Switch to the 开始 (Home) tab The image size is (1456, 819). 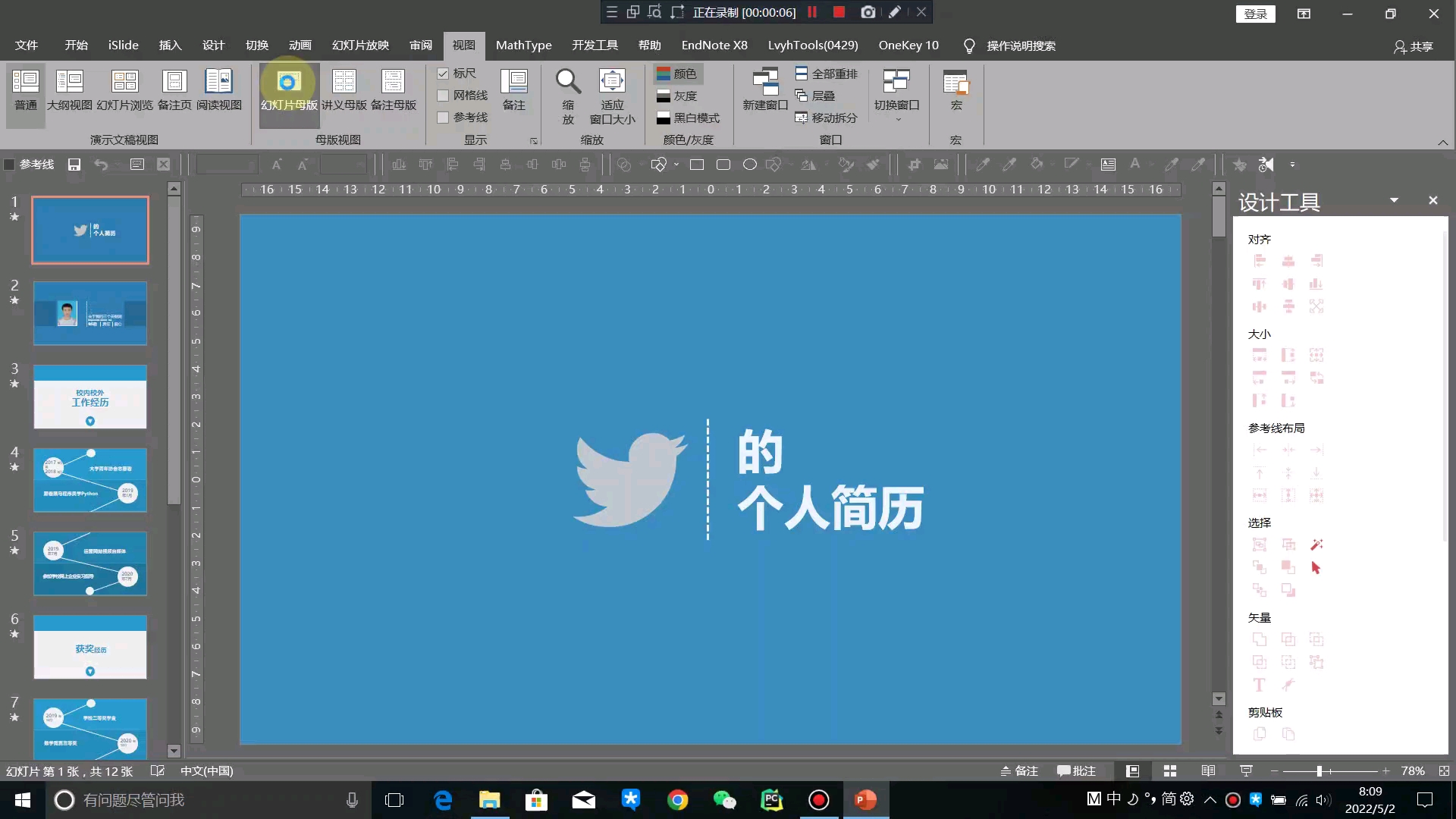click(x=76, y=45)
